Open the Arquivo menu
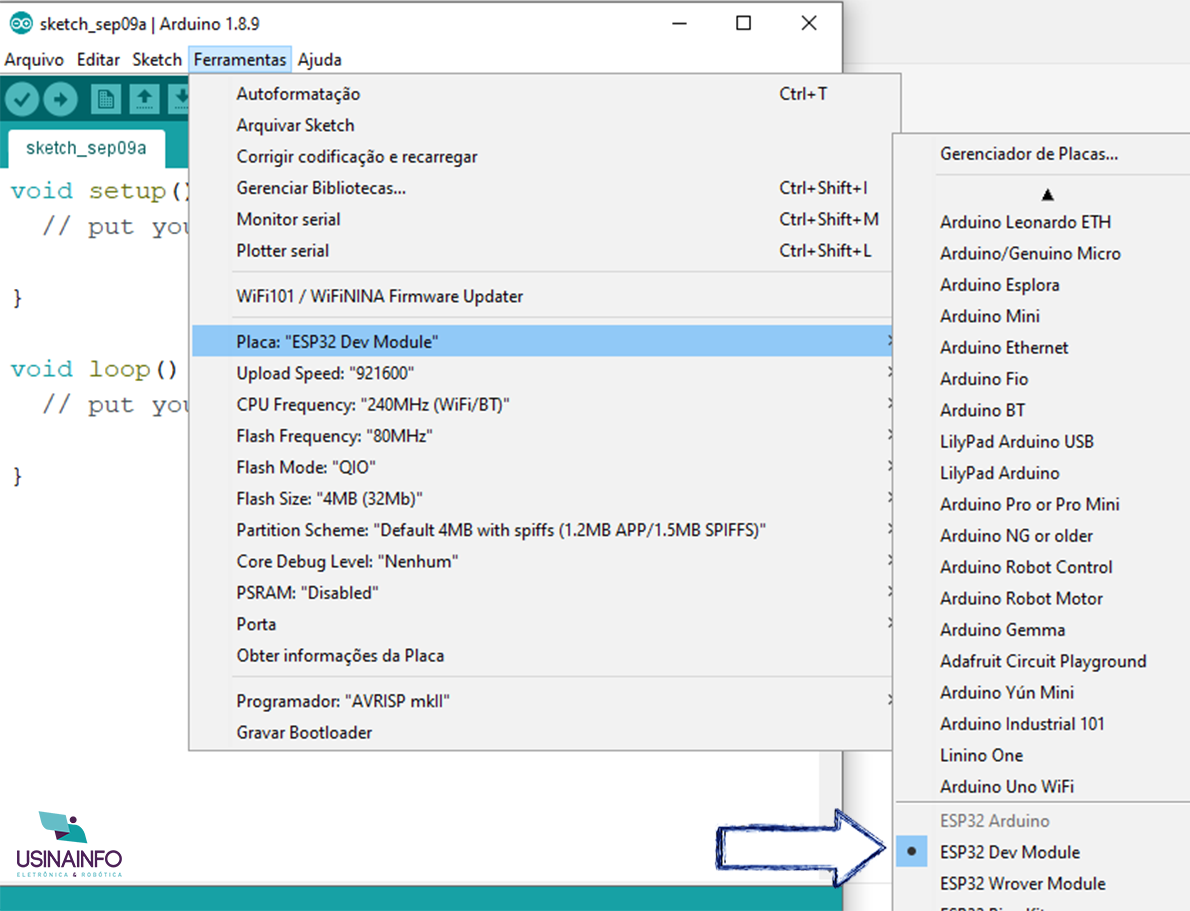 34,59
